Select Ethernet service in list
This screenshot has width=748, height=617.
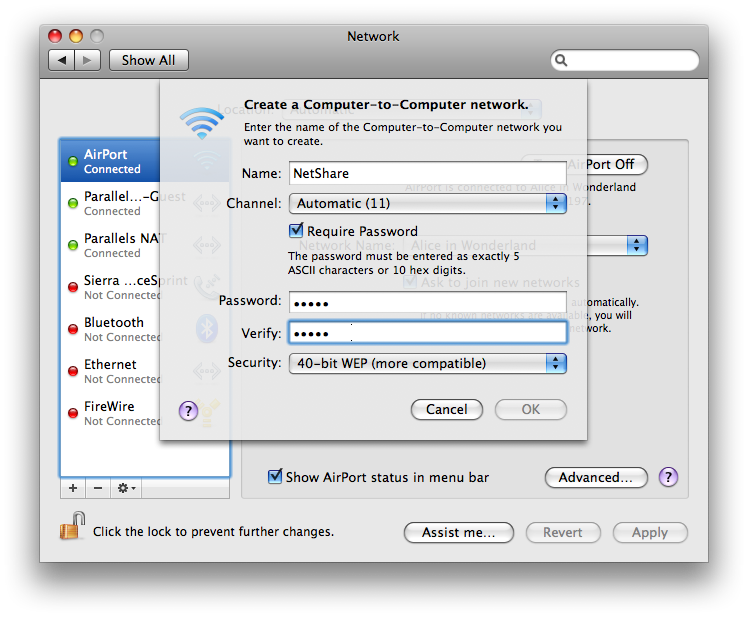tap(110, 371)
